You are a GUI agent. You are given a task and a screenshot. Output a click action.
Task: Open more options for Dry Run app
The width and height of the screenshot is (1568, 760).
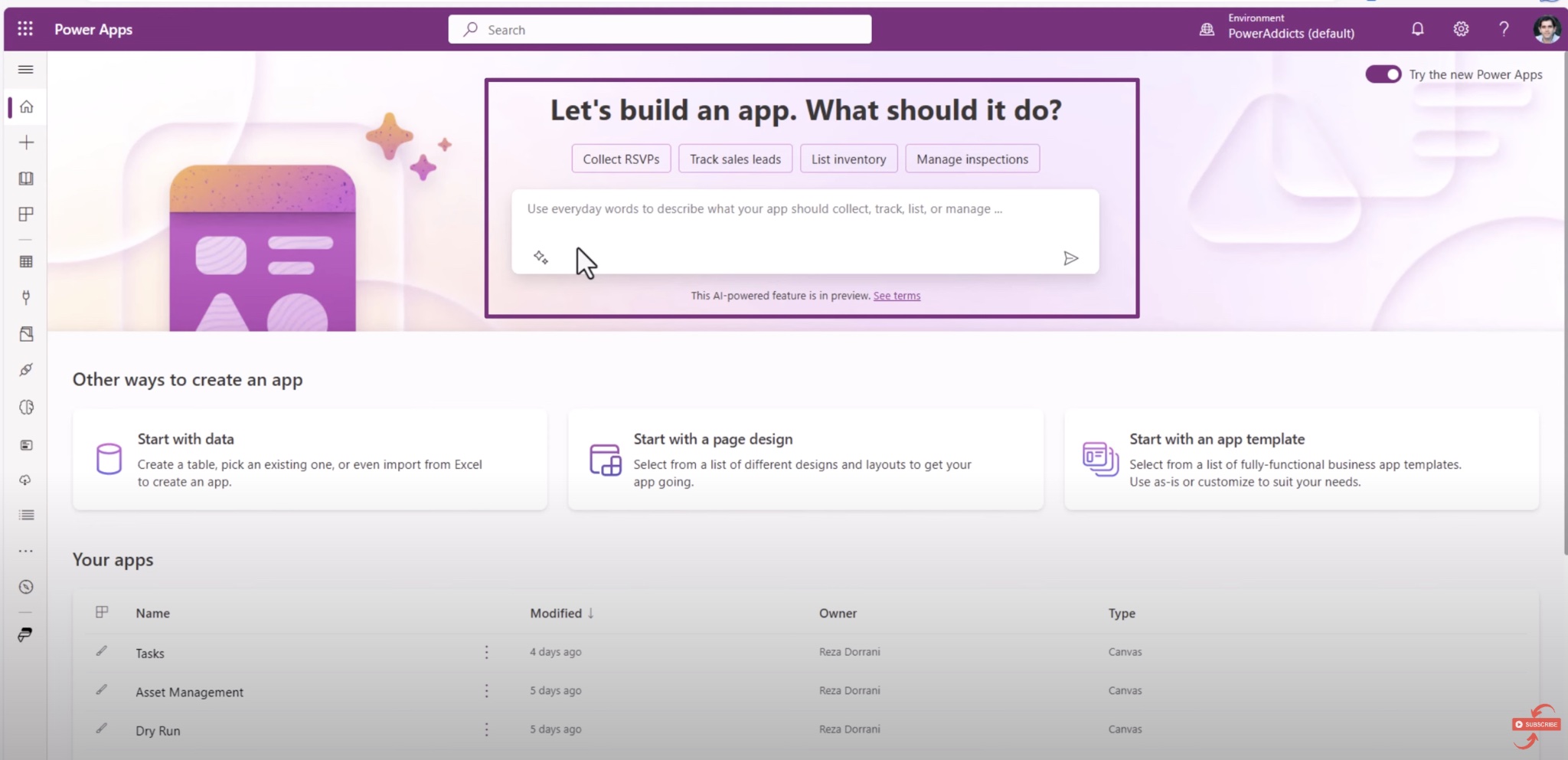click(486, 729)
